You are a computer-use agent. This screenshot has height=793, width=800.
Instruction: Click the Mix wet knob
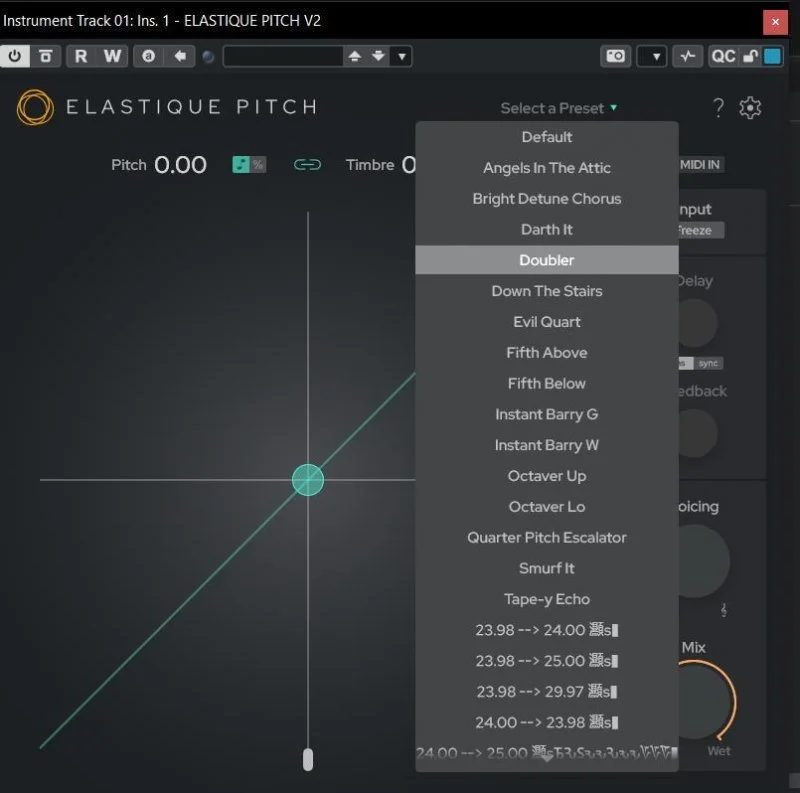pos(707,700)
